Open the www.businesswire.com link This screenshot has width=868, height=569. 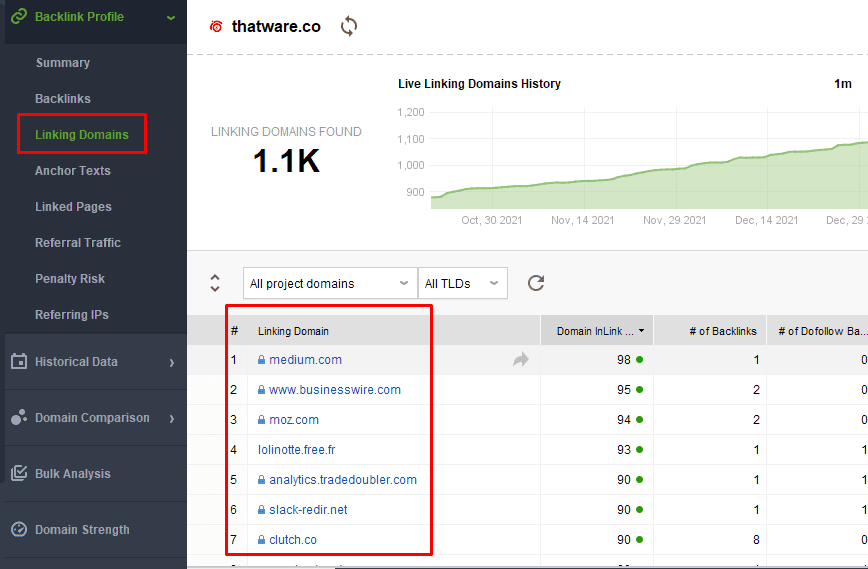tap(334, 390)
